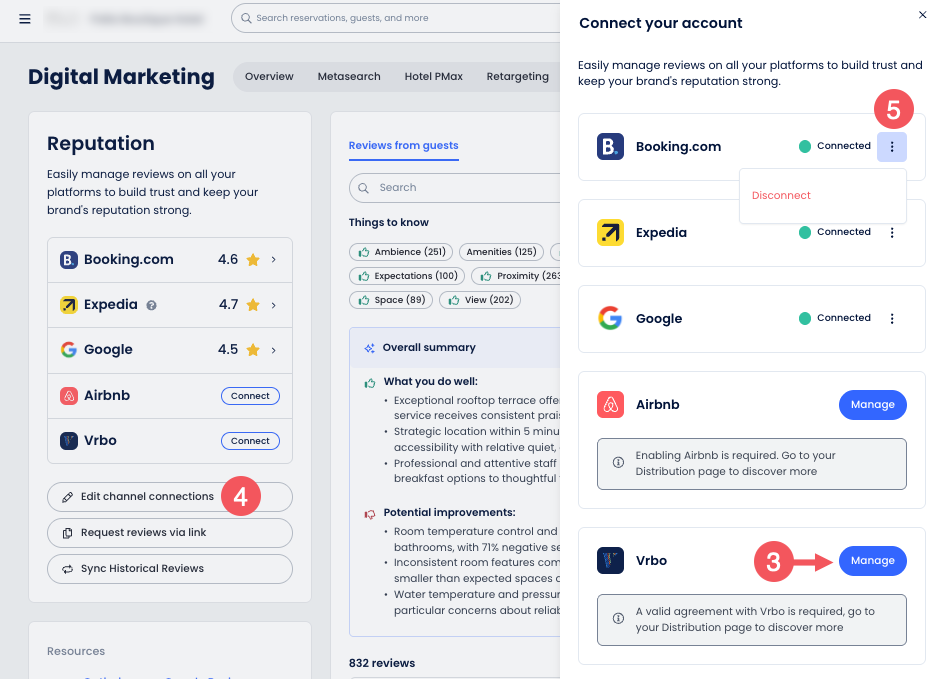
Task: Click the Booking.com three-dot options icon
Action: coord(892,147)
